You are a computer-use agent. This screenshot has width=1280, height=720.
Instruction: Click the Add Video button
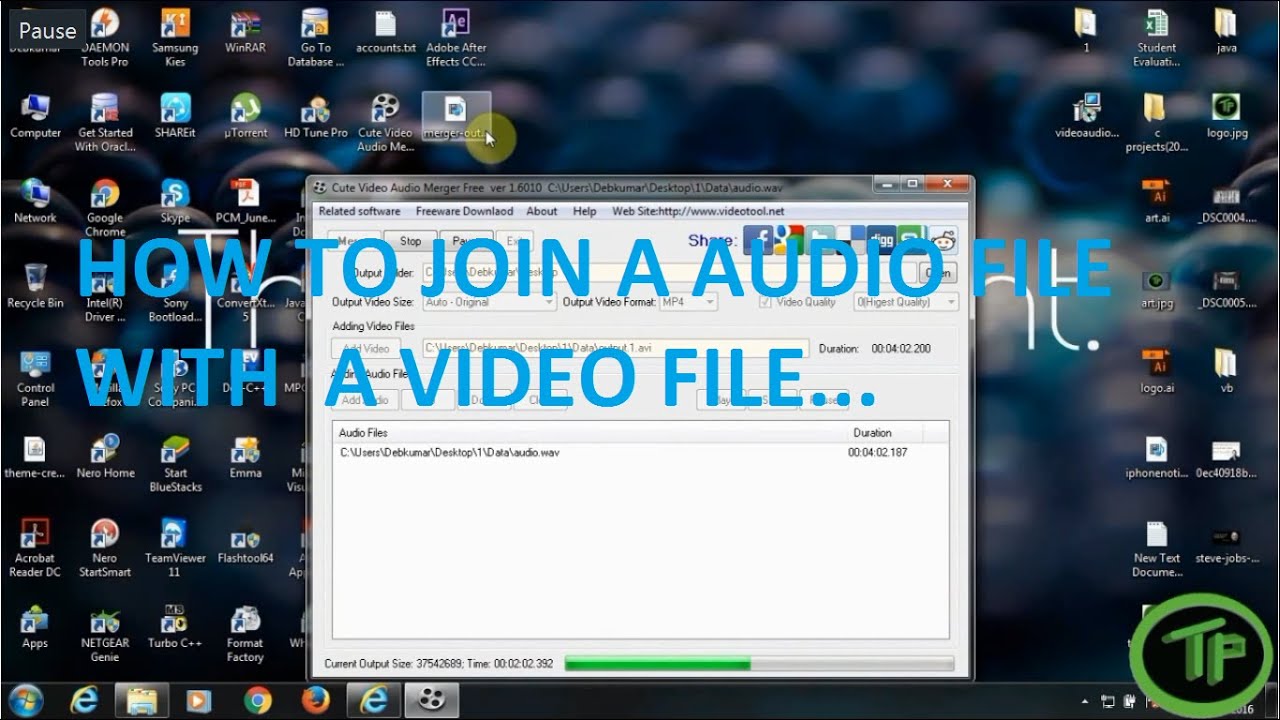(365, 349)
